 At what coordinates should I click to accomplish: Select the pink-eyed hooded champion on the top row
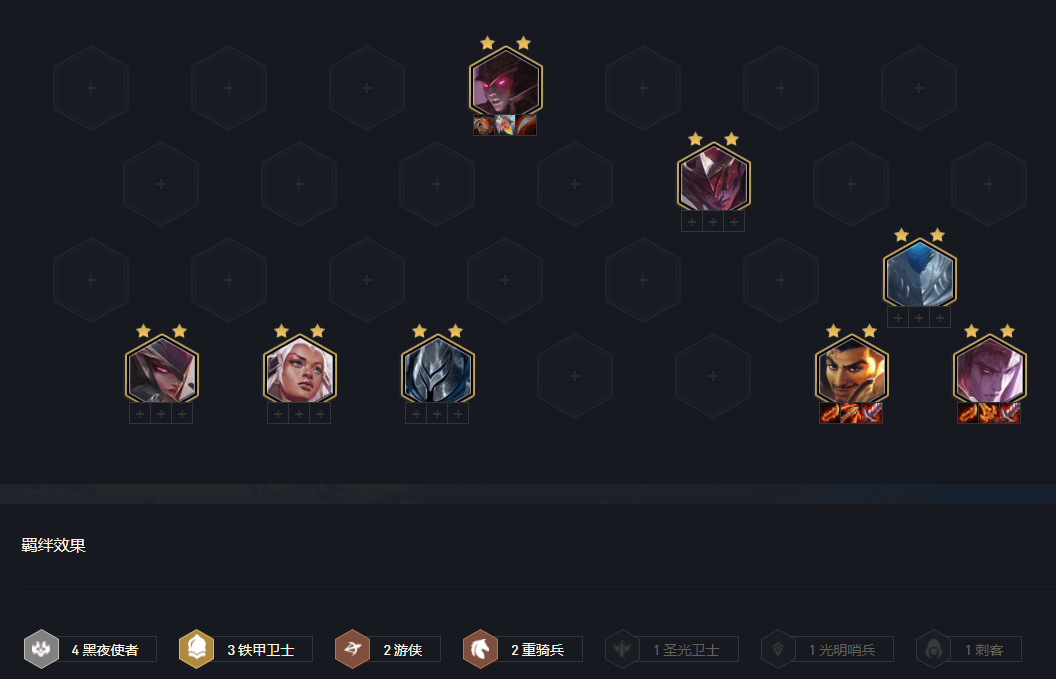point(506,82)
